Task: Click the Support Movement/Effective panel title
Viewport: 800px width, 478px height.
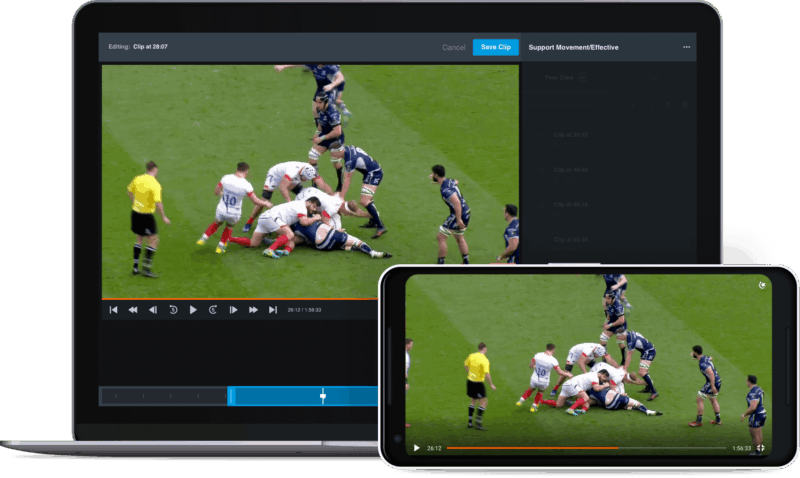Action: tap(574, 47)
